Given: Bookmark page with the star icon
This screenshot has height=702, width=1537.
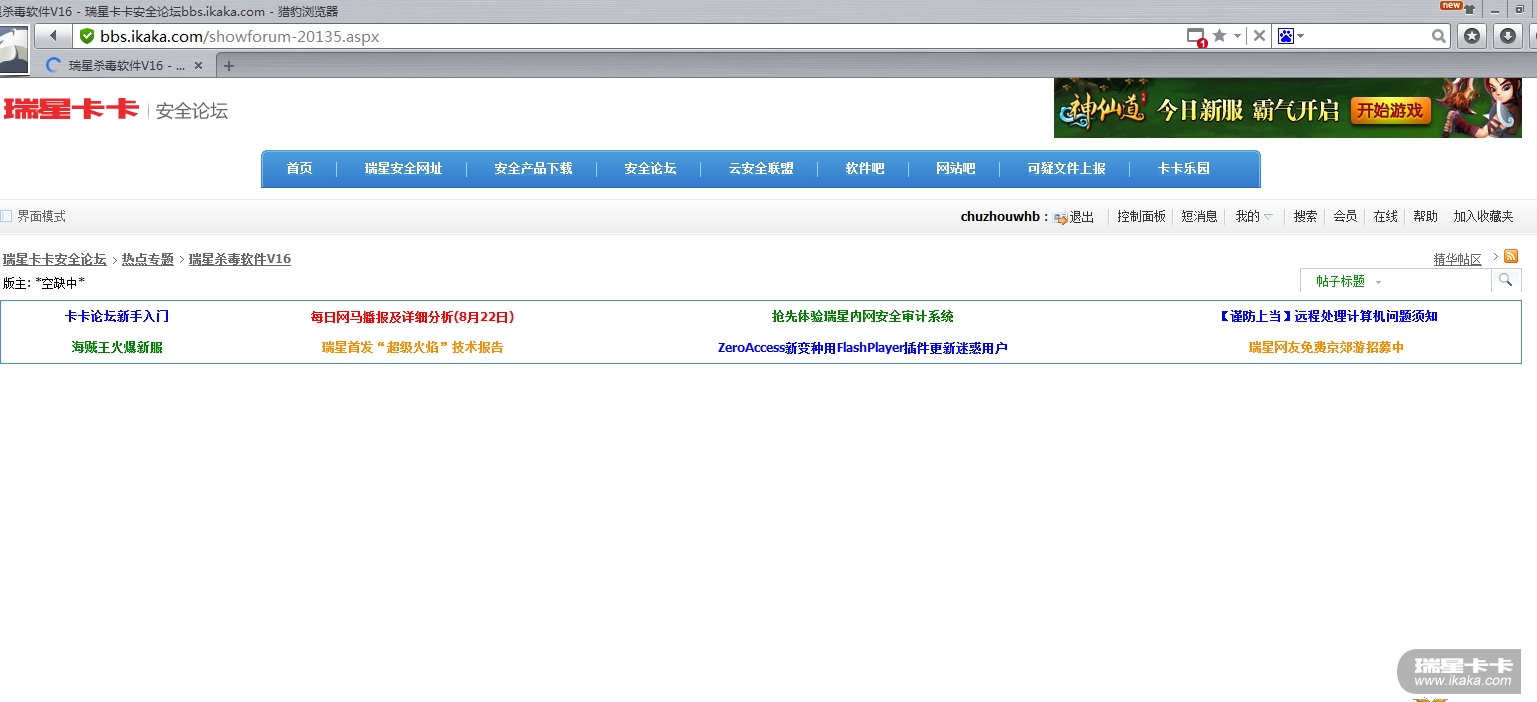Looking at the screenshot, I should point(1219,36).
